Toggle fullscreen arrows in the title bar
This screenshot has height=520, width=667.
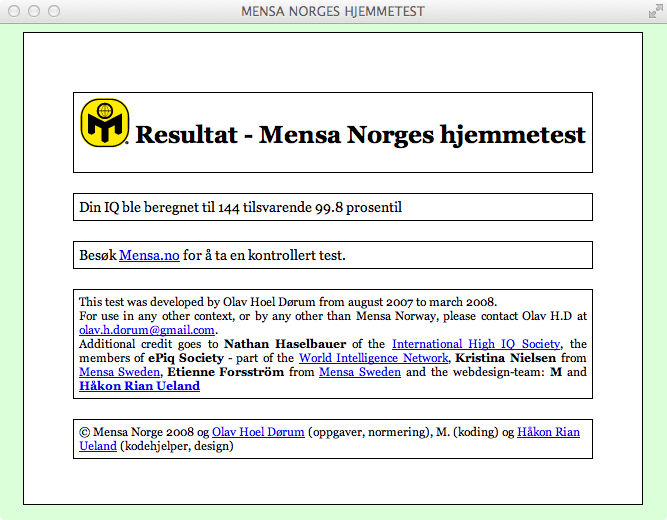[655, 11]
